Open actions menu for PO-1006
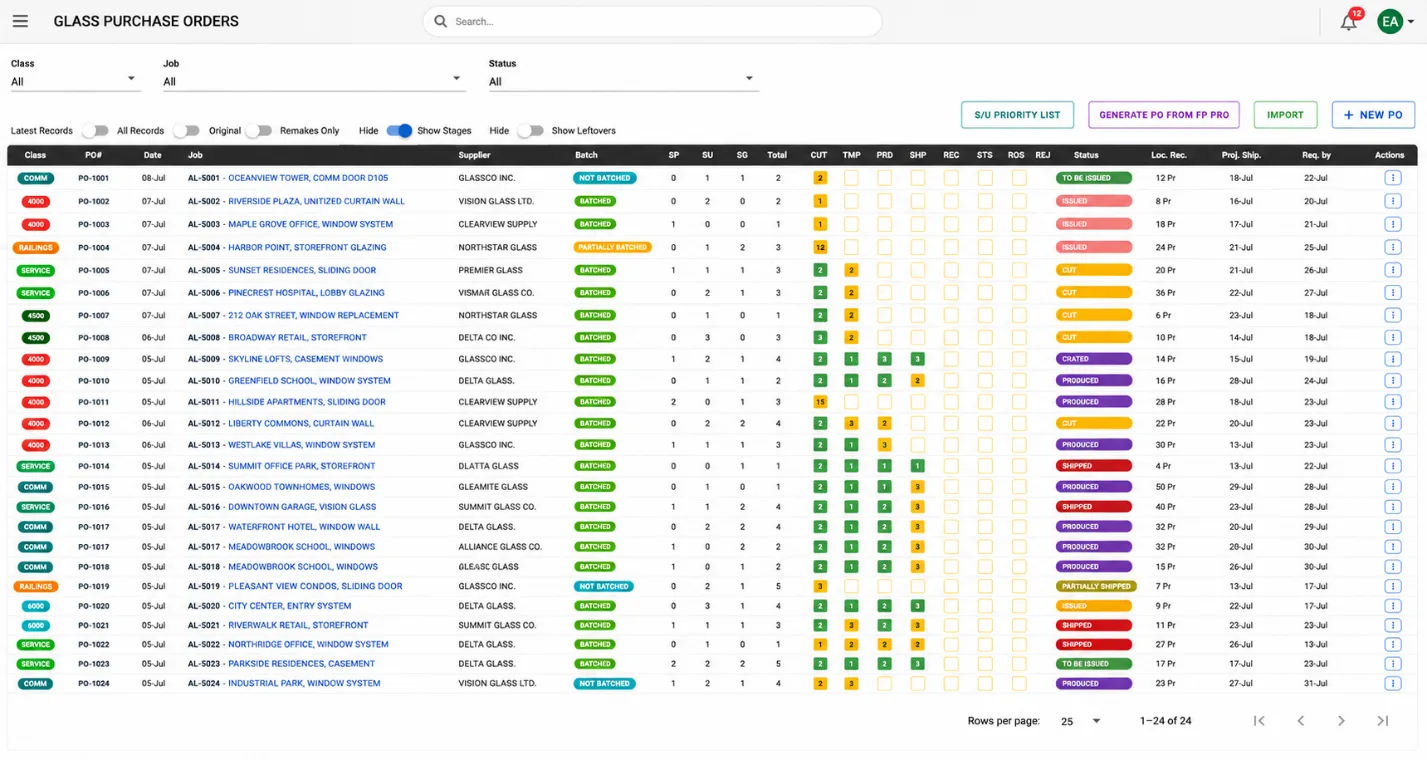 pyautogui.click(x=1392, y=293)
